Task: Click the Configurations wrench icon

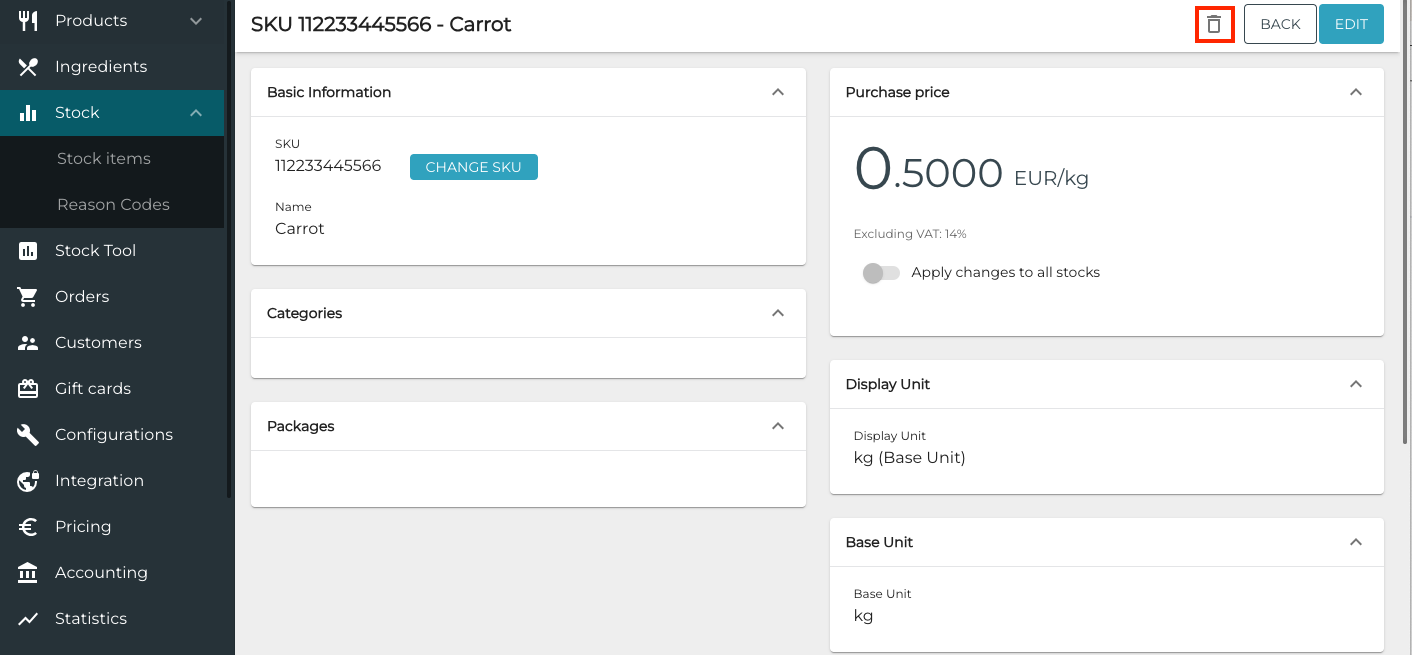Action: point(28,435)
